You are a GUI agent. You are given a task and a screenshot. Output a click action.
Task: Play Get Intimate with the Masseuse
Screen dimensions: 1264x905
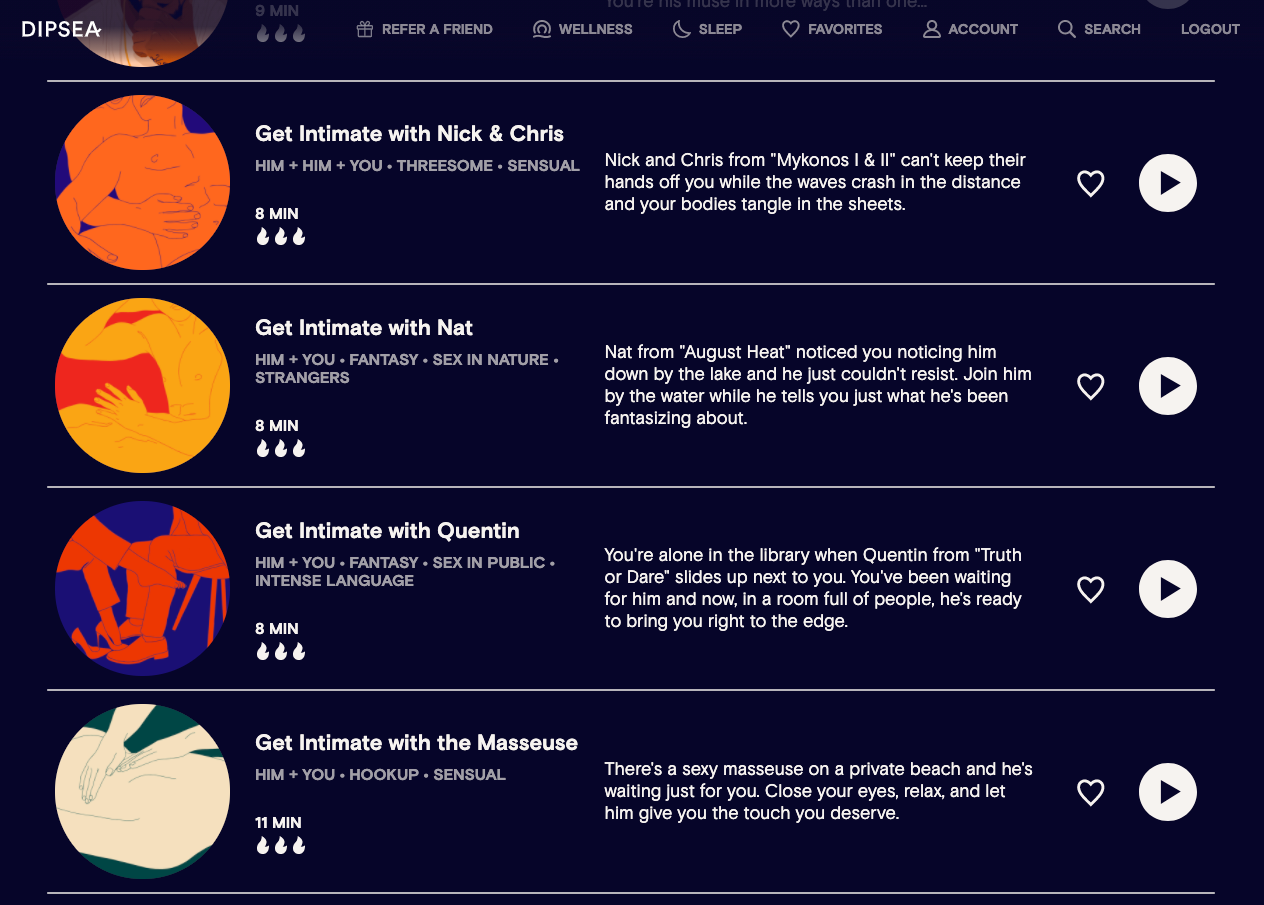(x=1167, y=792)
